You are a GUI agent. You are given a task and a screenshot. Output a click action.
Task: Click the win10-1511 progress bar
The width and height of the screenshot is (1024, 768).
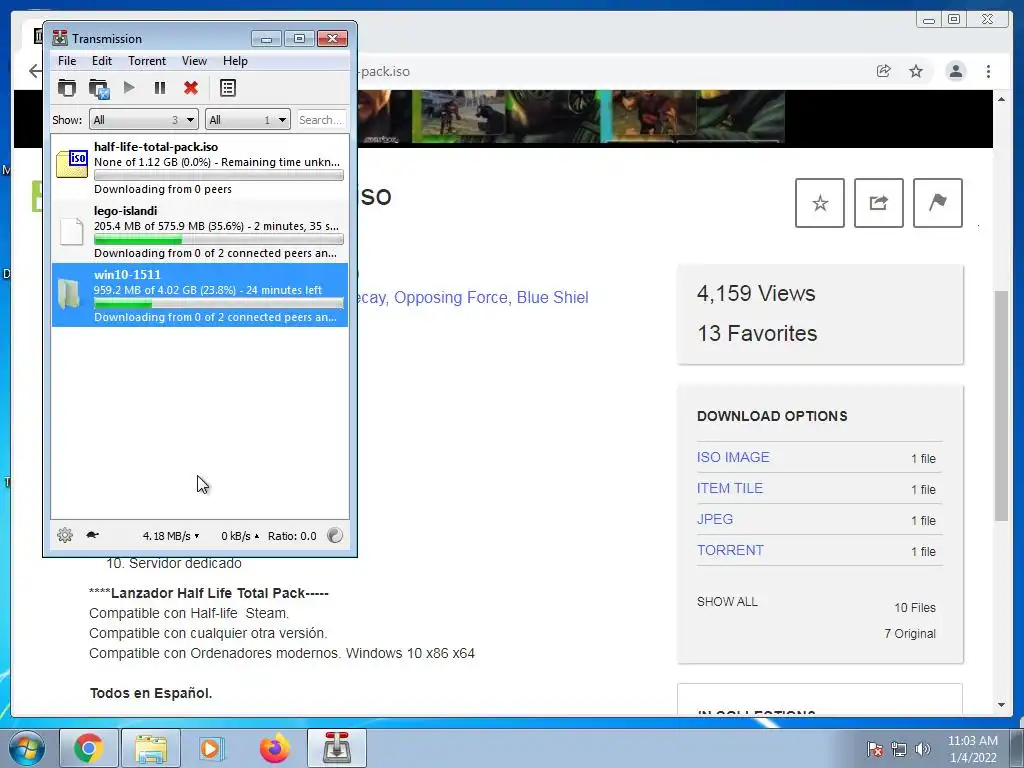(x=219, y=304)
